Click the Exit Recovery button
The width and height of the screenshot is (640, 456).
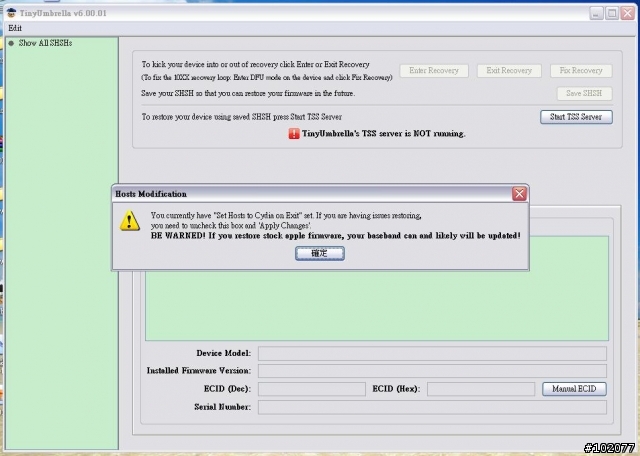pyautogui.click(x=509, y=71)
